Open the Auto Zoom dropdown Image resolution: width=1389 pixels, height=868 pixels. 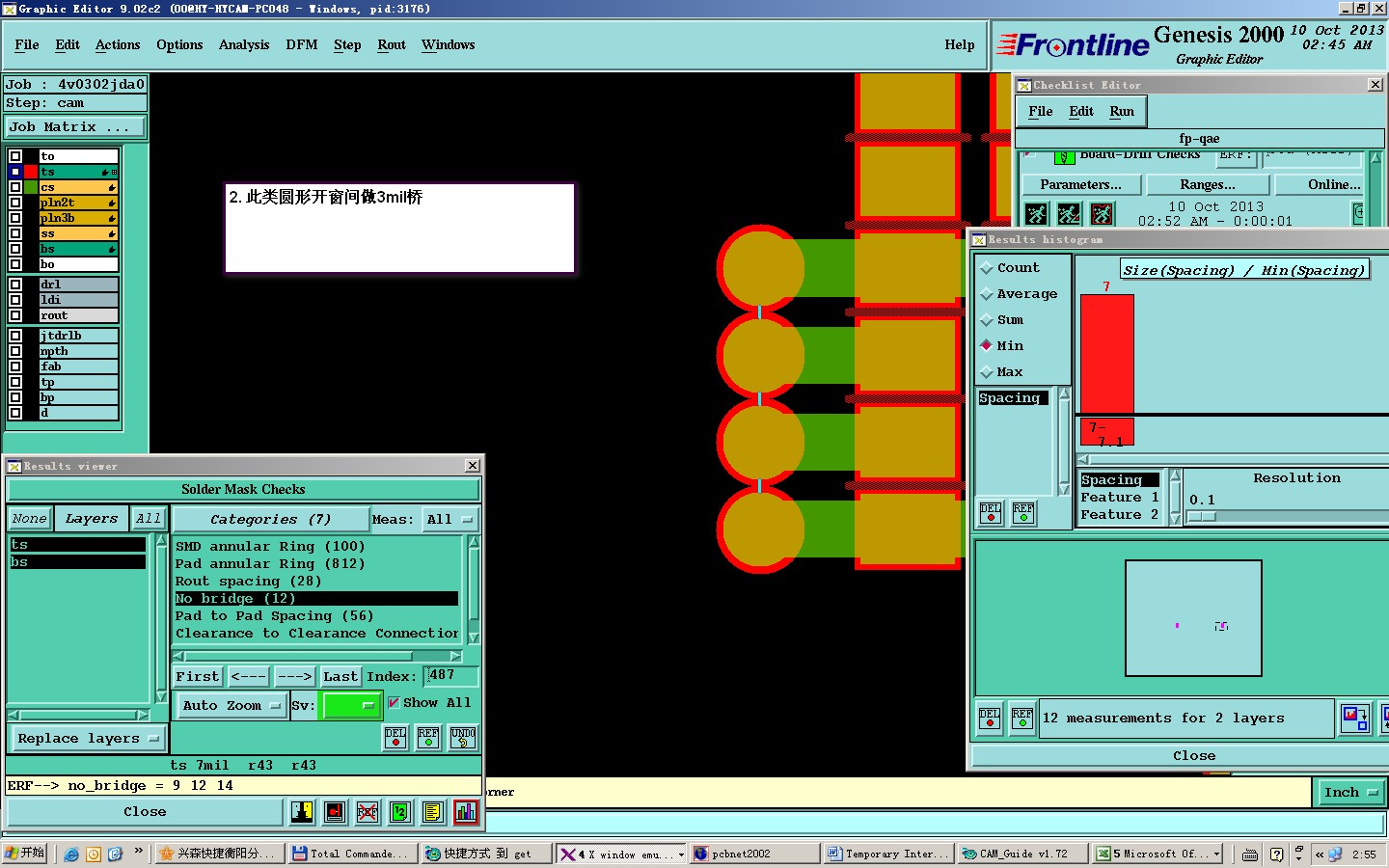231,706
